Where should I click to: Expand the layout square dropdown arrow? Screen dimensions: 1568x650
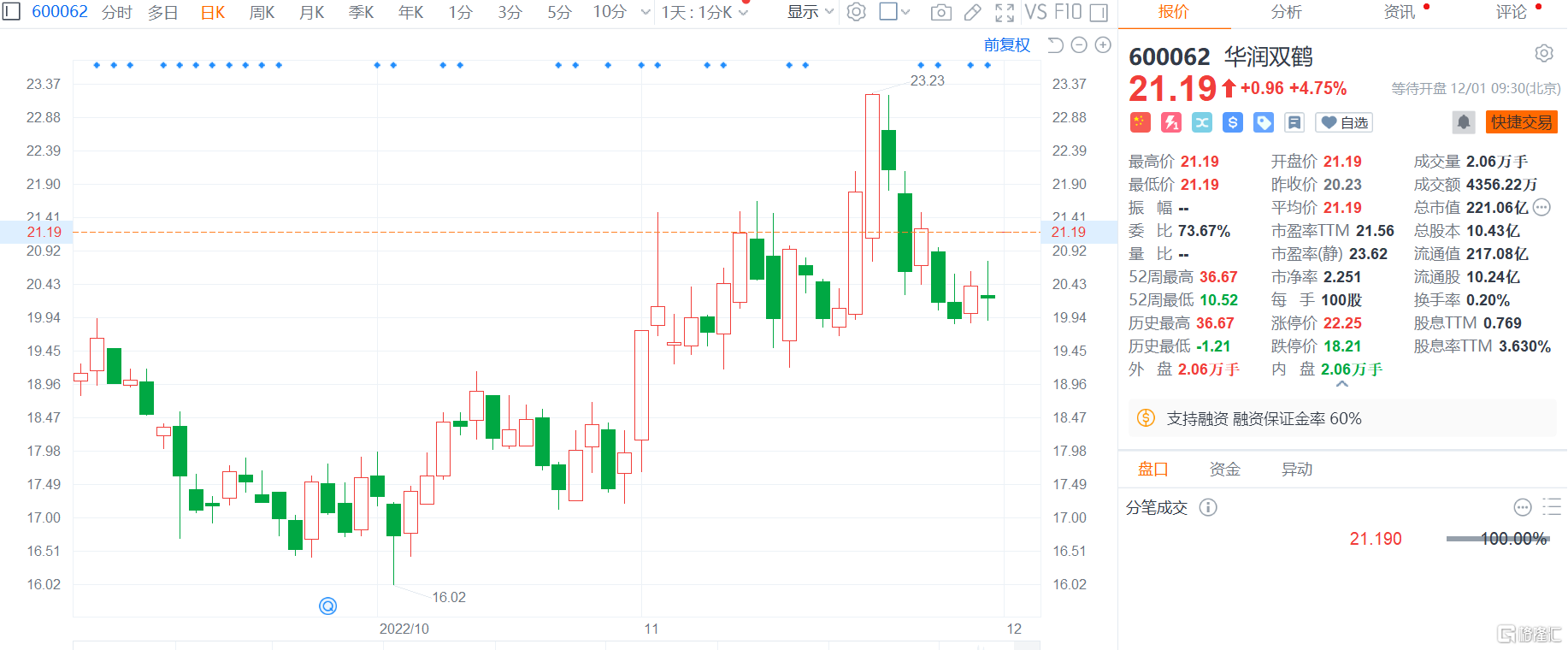906,12
